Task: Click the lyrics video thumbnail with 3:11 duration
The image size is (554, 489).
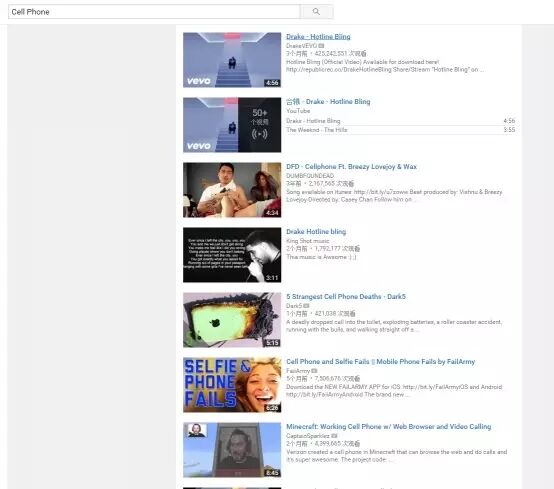Action: (x=232, y=255)
